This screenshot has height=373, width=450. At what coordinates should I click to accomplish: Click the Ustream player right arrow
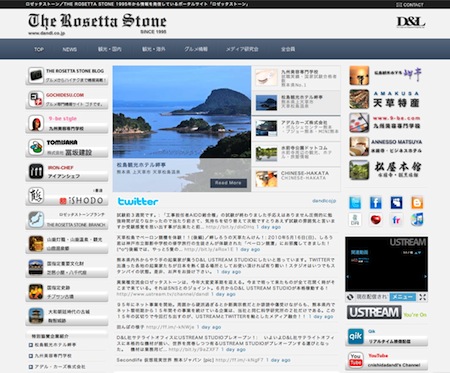point(425,276)
